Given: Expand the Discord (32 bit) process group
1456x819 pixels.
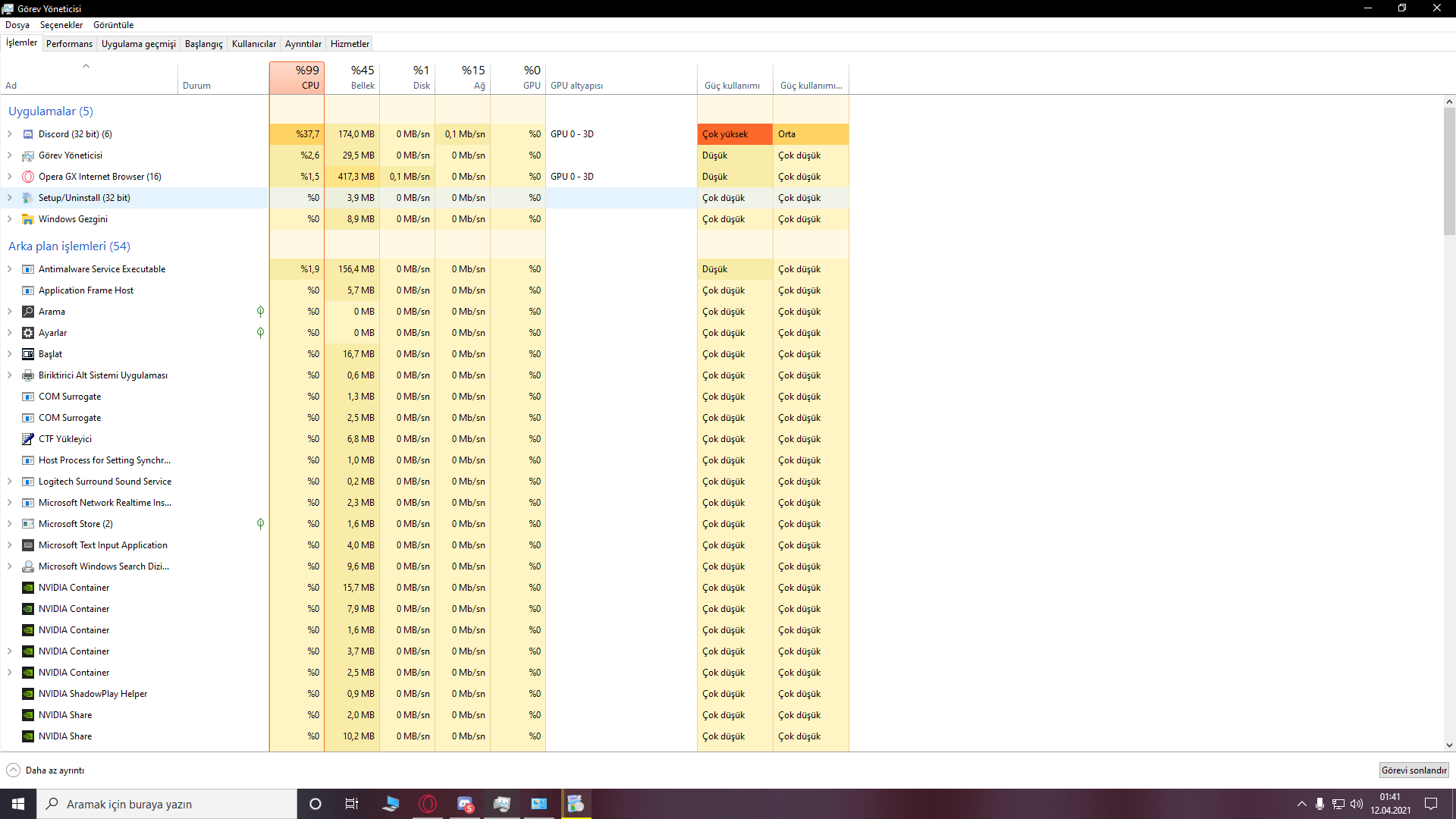Looking at the screenshot, I should tap(10, 134).
